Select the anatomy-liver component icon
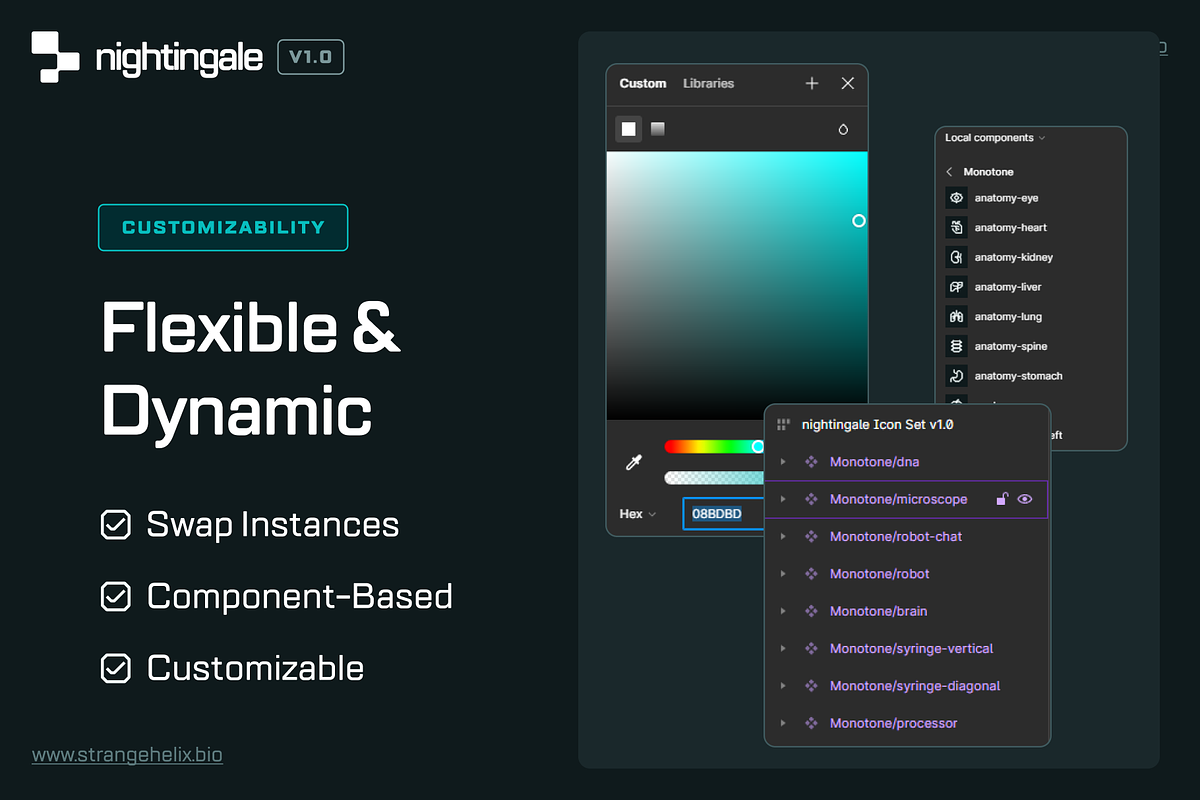The height and width of the screenshot is (800, 1200). [956, 287]
